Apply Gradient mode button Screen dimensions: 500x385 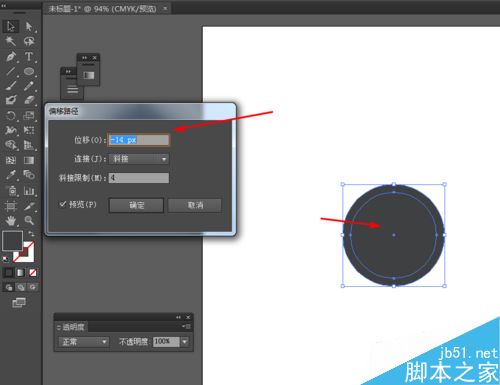point(21,273)
